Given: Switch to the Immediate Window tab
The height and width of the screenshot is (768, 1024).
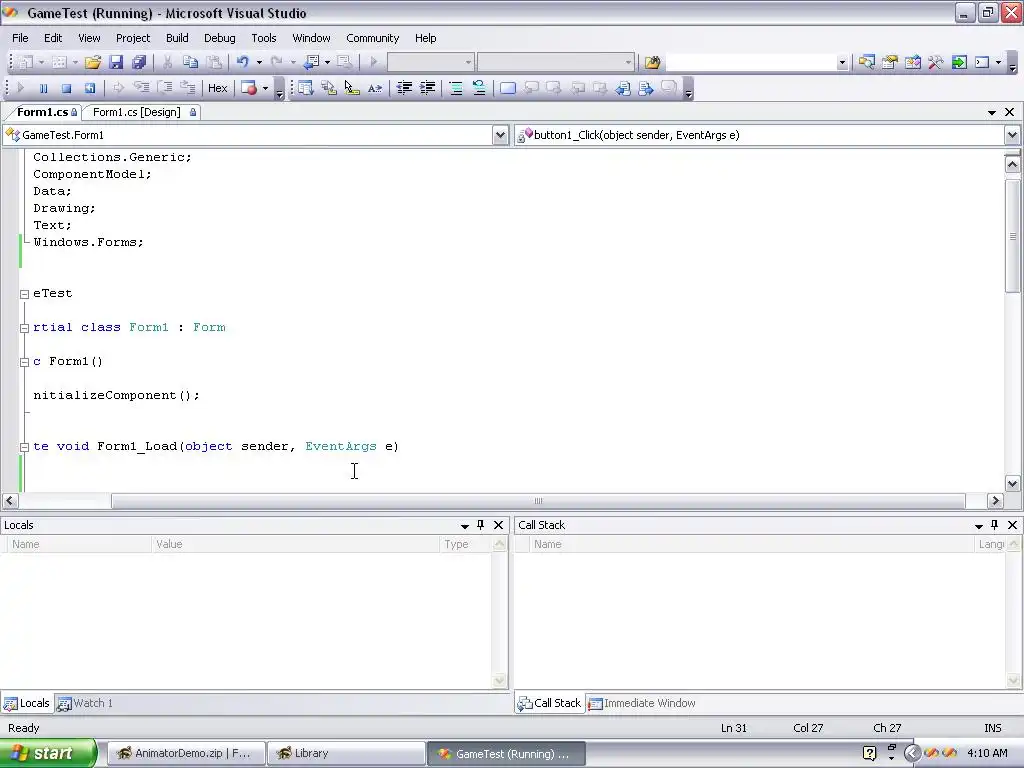Looking at the screenshot, I should tap(642, 703).
